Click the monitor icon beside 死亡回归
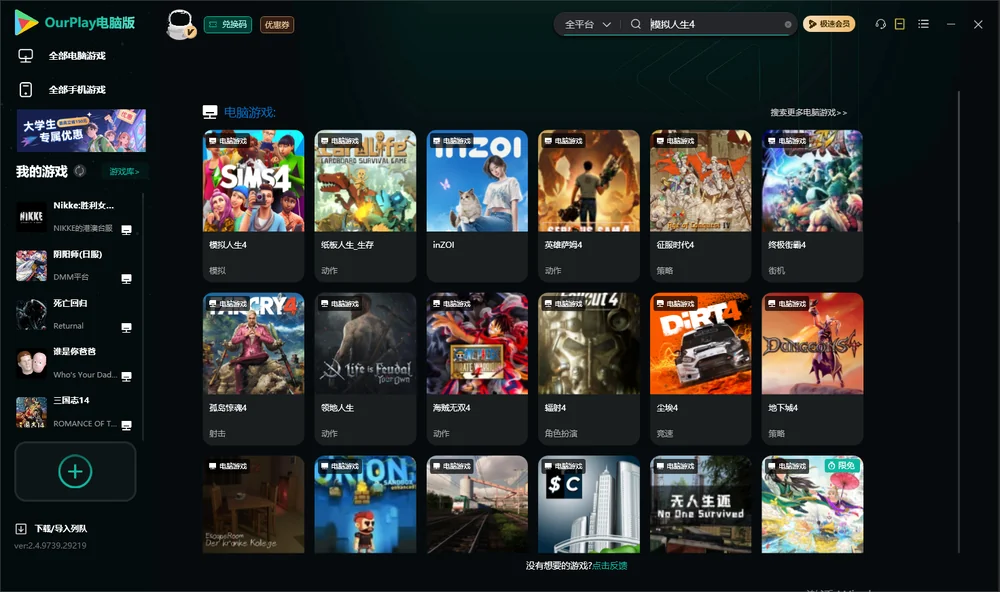Screen dimensions: 1000x592 [126, 328]
